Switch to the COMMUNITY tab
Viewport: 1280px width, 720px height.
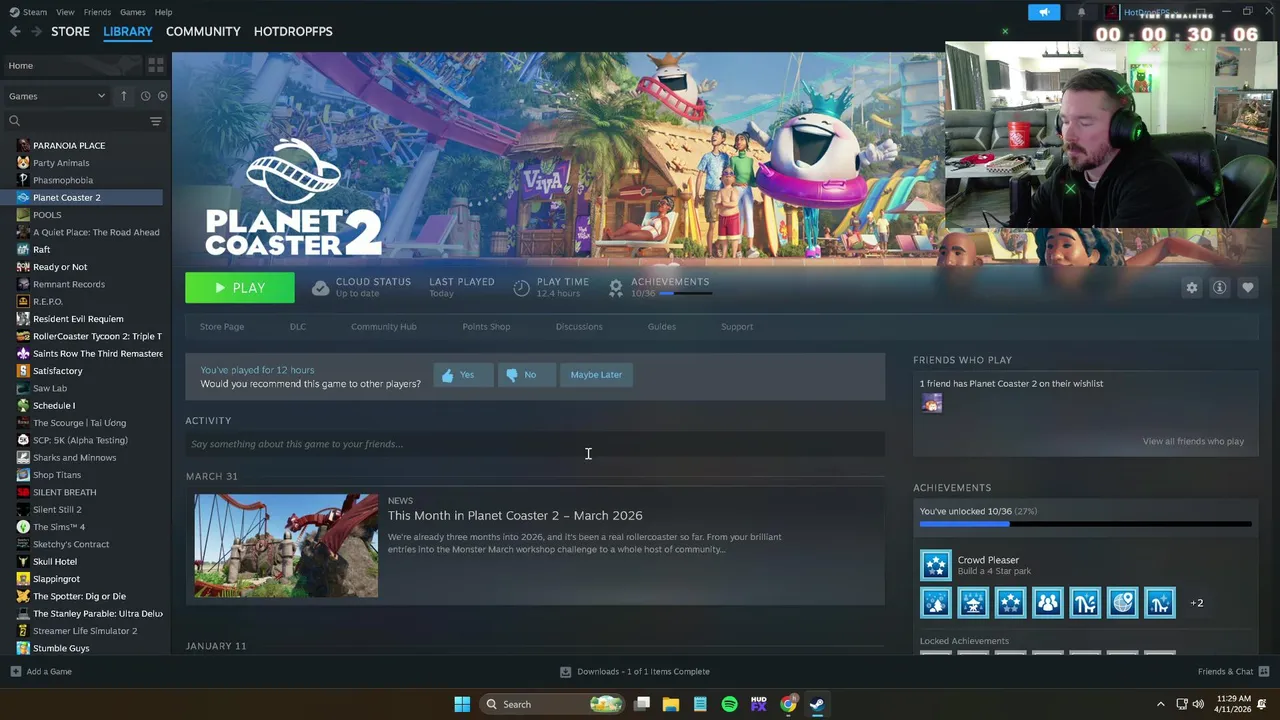203,32
